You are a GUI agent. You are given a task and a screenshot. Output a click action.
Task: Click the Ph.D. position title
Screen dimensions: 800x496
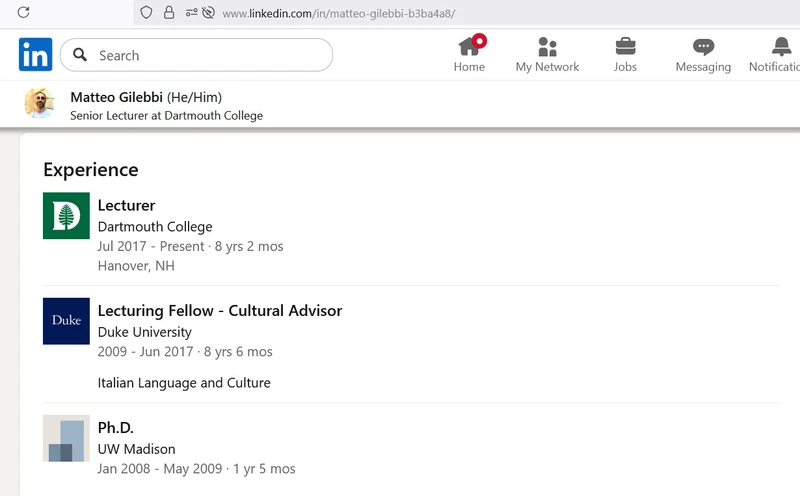point(115,428)
